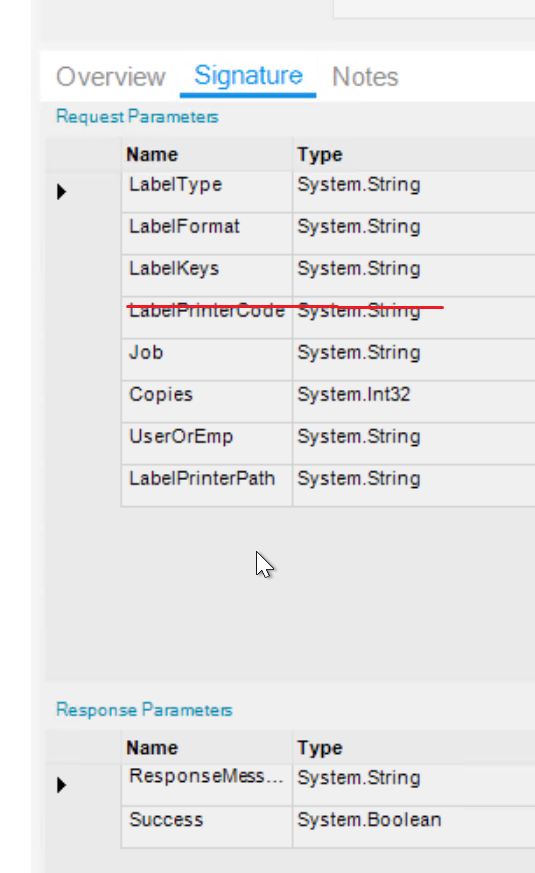535x873 pixels.
Task: Click the System.String type cell for LabelPrinterCode
Action: pos(414,318)
